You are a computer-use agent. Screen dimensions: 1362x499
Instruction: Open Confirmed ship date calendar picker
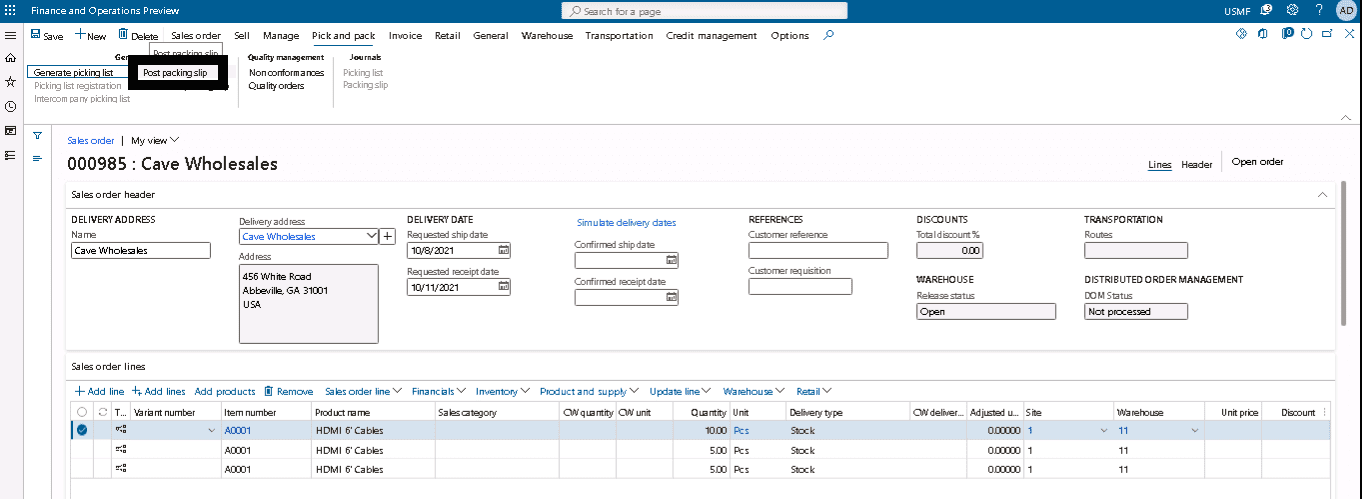coord(672,260)
